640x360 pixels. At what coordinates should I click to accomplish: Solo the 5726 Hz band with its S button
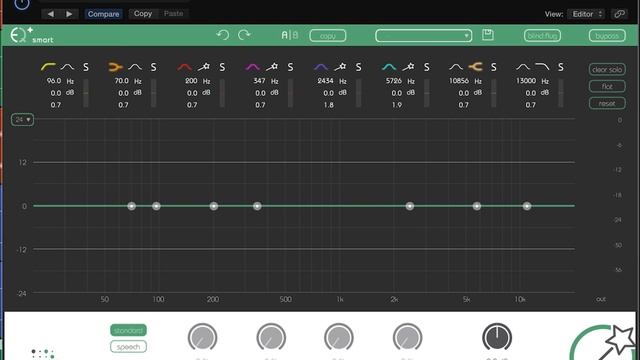427,67
